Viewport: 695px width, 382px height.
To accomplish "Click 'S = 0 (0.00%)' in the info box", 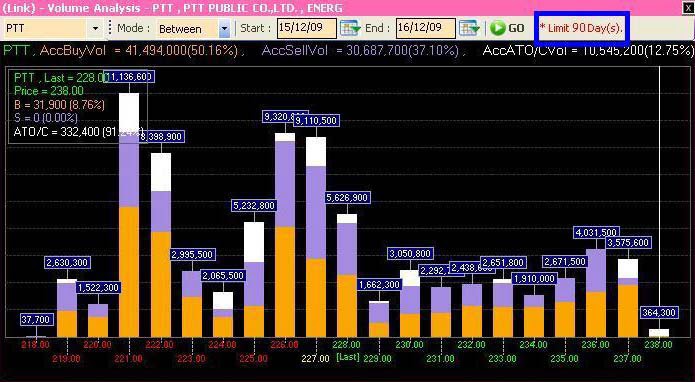I will [46, 118].
